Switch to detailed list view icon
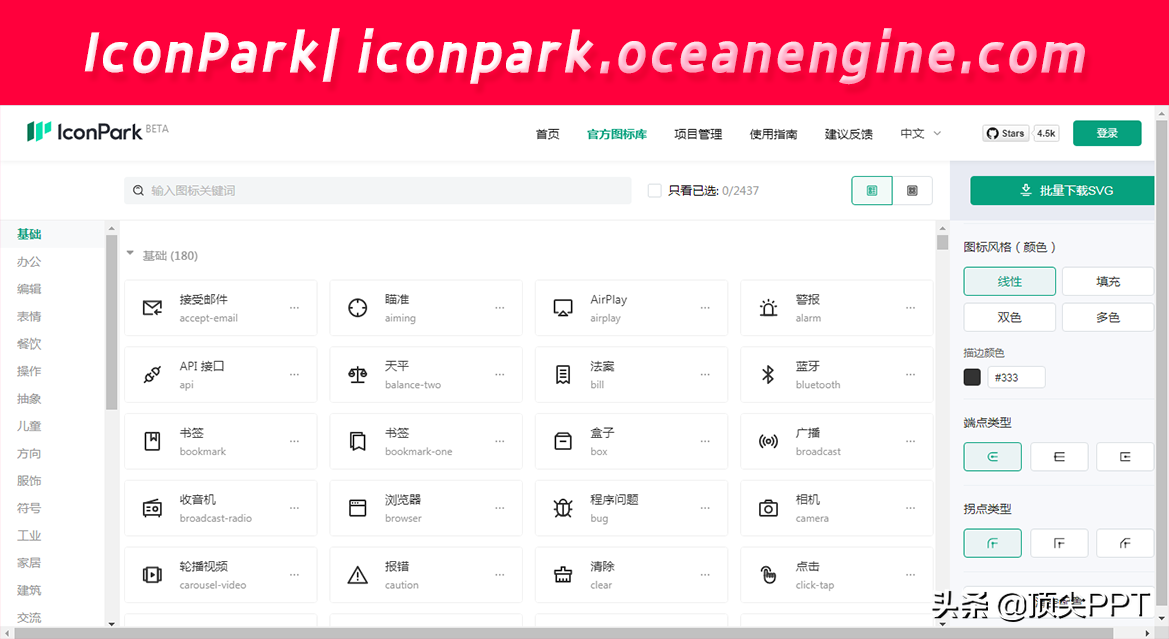Screen dimensions: 1169x639 (872, 191)
